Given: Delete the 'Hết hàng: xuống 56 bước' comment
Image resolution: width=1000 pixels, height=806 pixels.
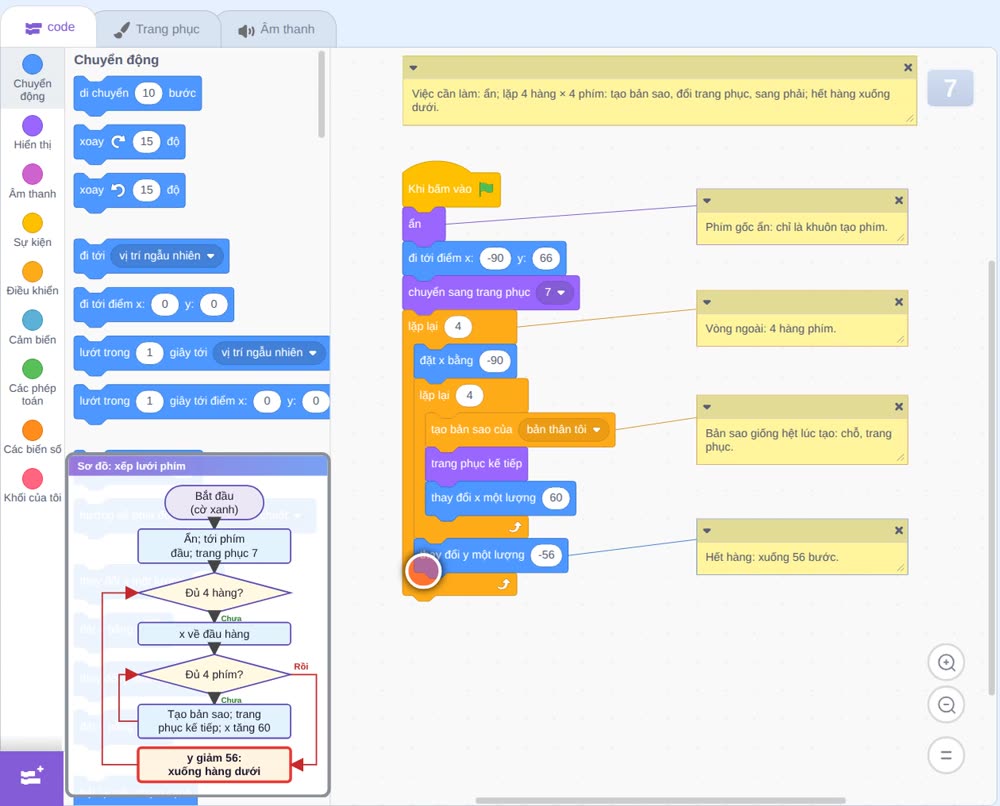Looking at the screenshot, I should (899, 531).
